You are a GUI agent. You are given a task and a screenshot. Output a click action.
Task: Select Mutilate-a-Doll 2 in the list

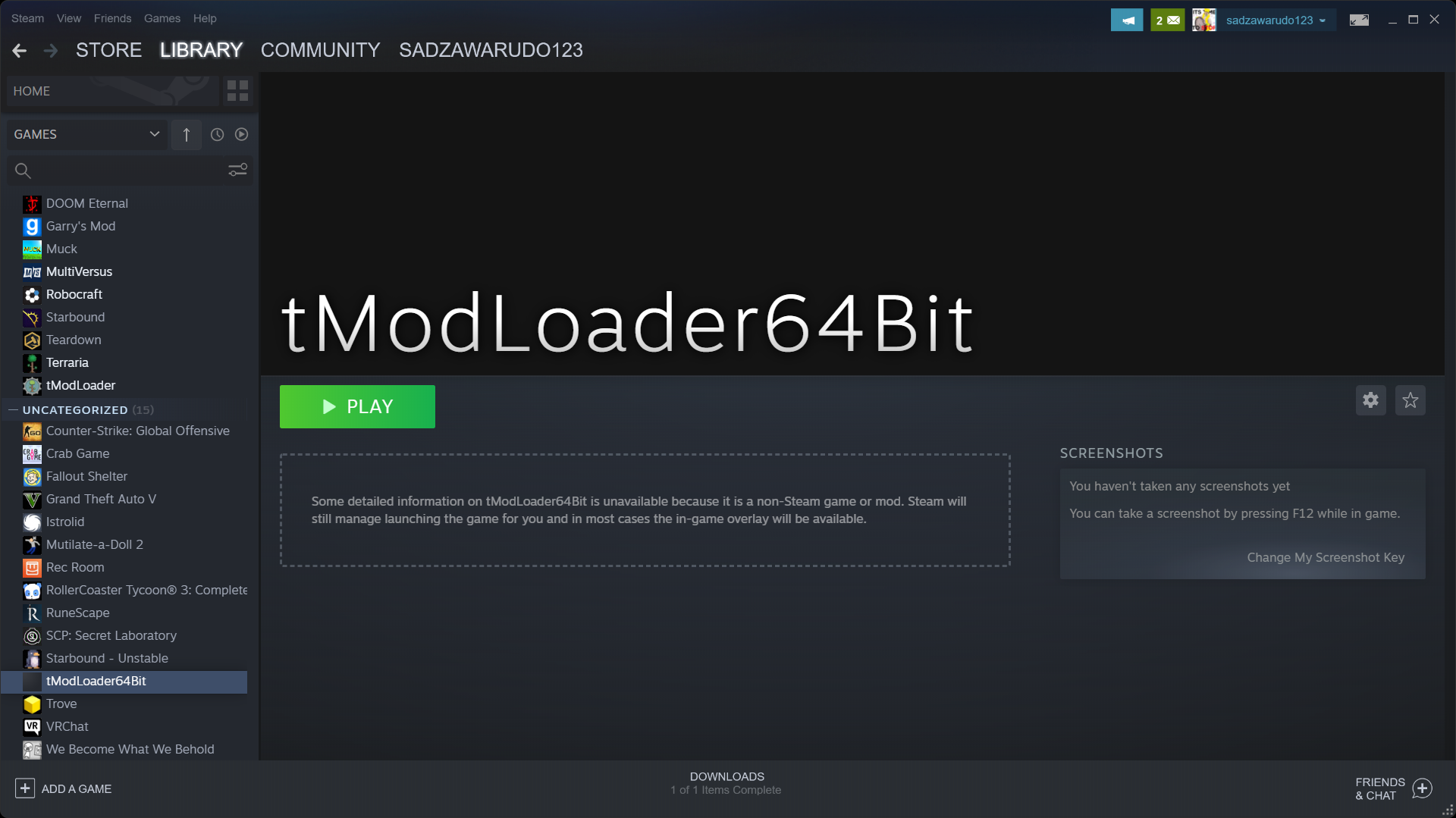click(x=124, y=545)
